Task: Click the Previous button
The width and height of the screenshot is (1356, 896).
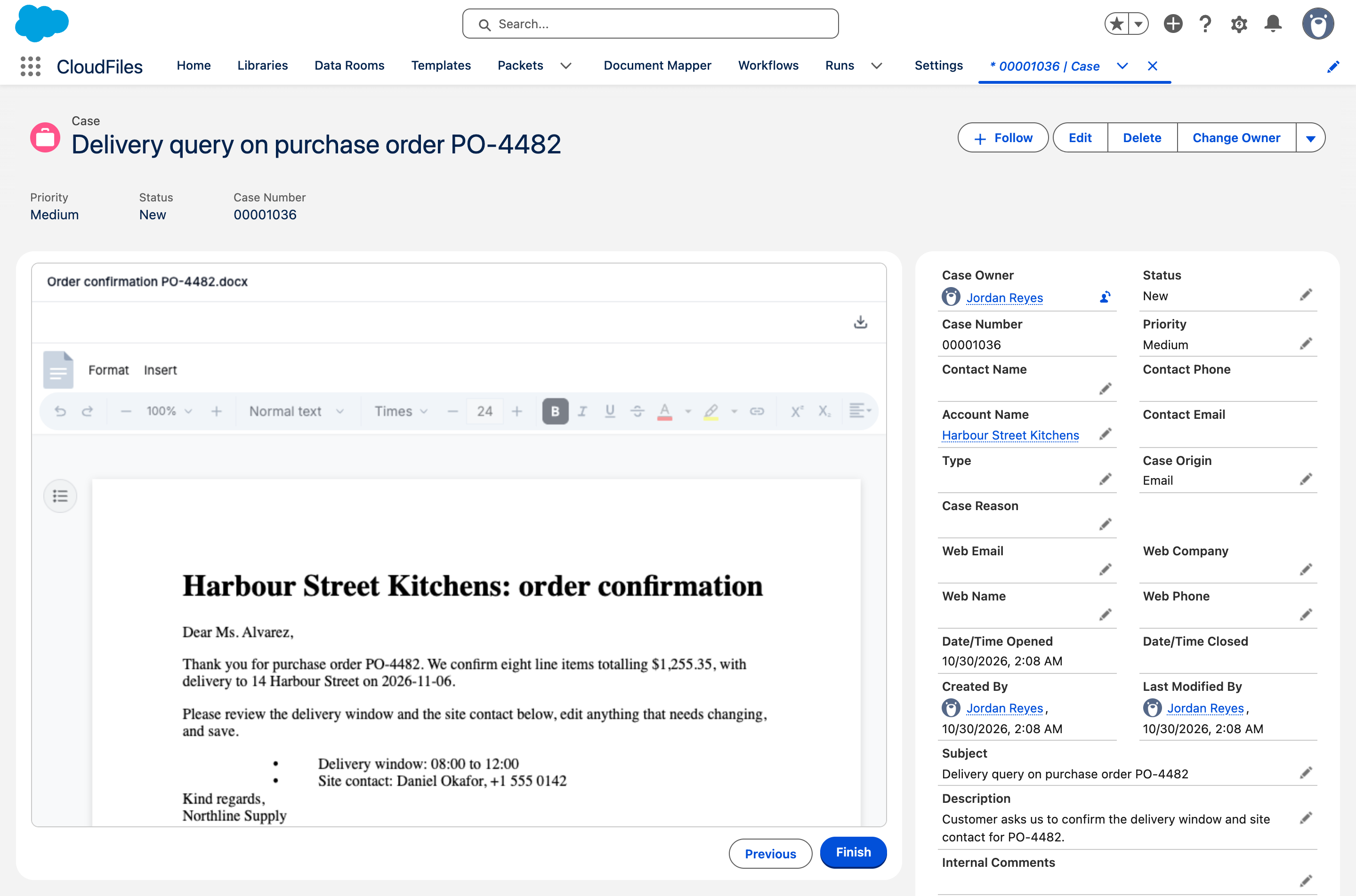Action: [x=770, y=854]
